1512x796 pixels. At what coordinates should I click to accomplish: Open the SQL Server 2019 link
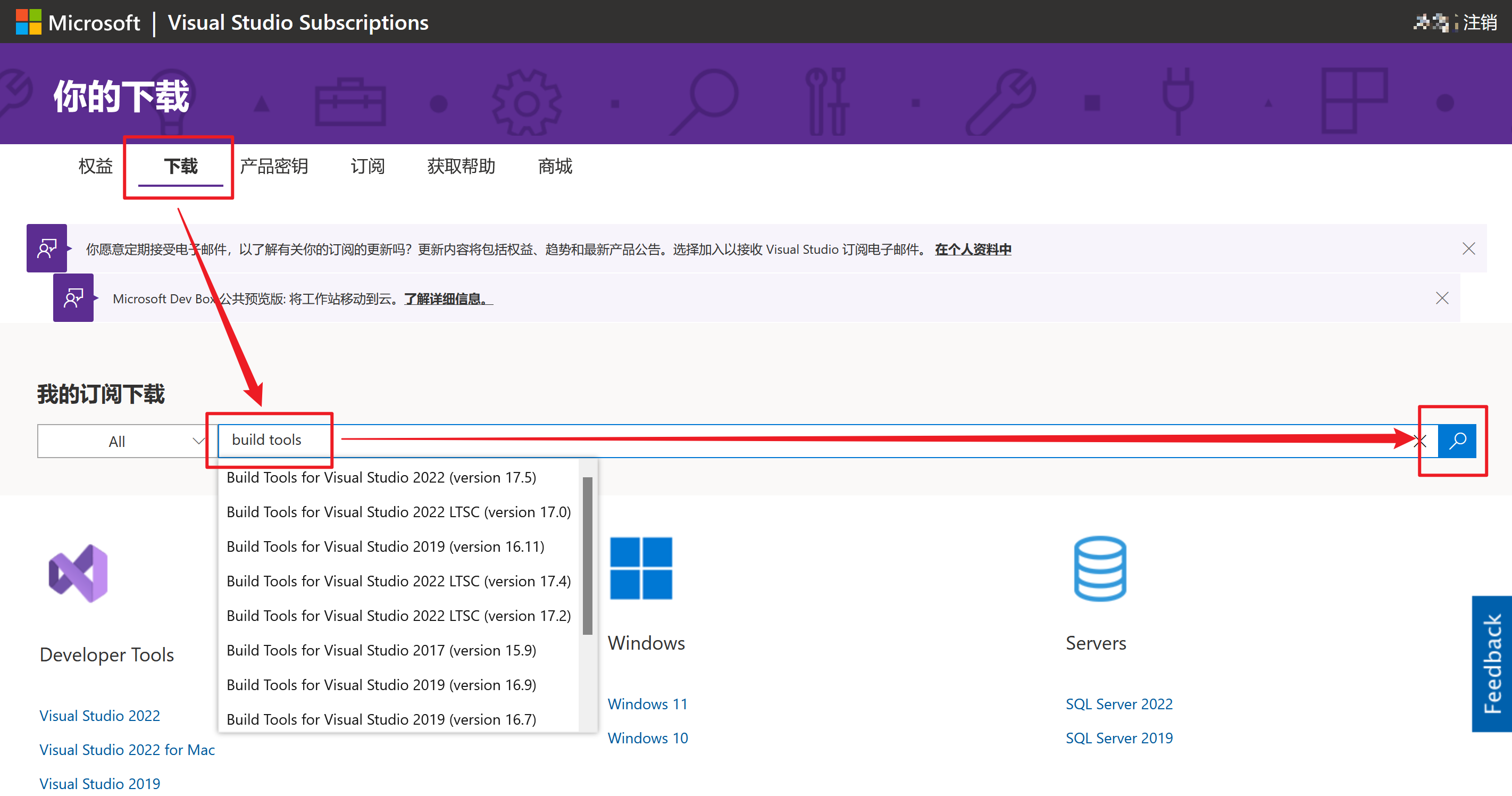click(1120, 738)
